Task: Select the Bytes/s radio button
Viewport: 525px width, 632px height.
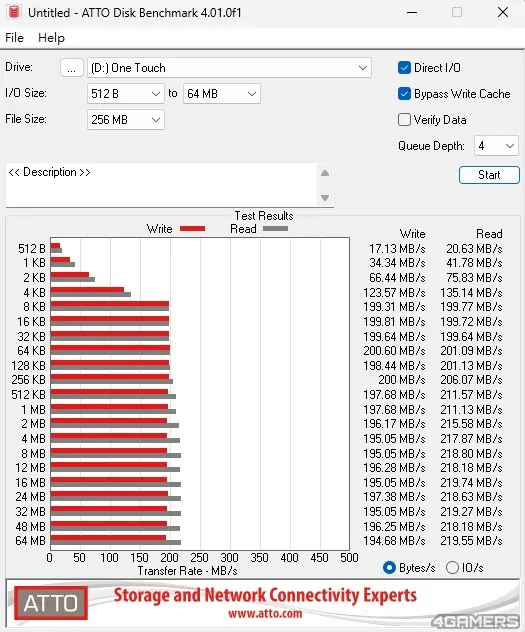Action: tap(389, 568)
